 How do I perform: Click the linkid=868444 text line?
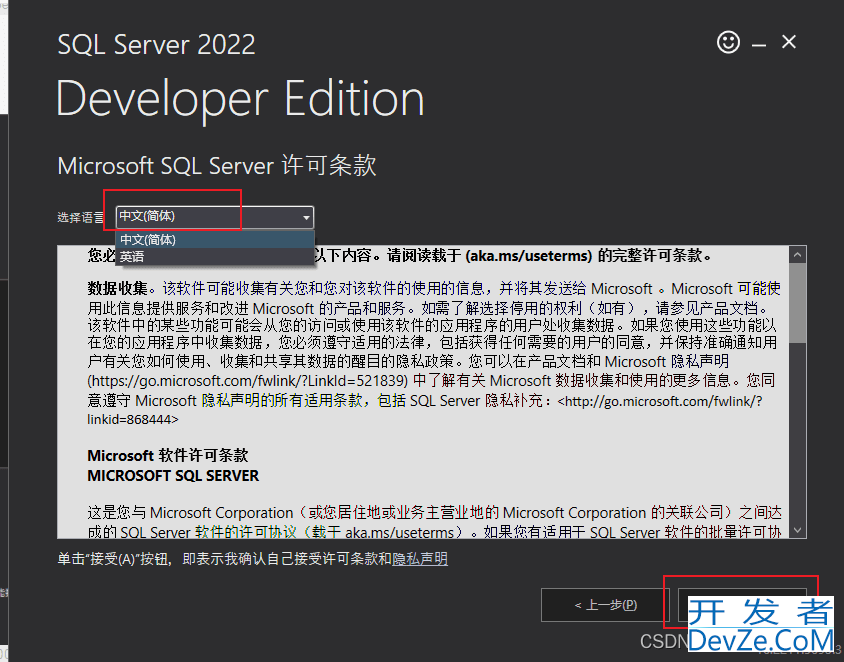[x=132, y=419]
